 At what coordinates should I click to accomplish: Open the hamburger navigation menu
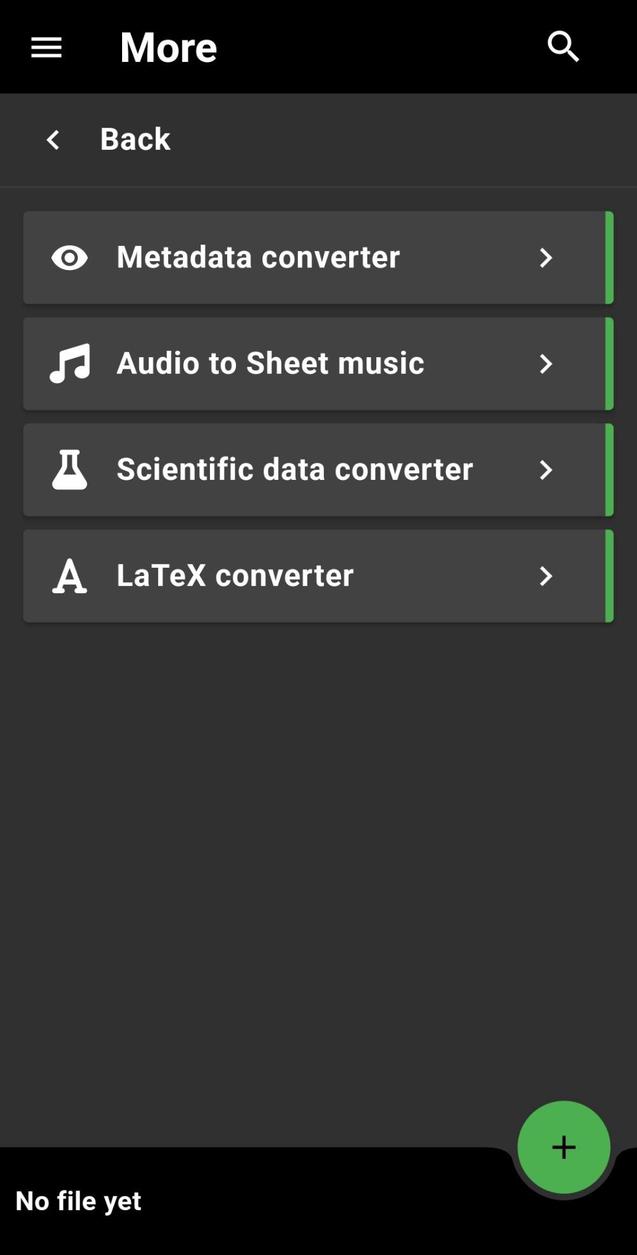pos(45,45)
